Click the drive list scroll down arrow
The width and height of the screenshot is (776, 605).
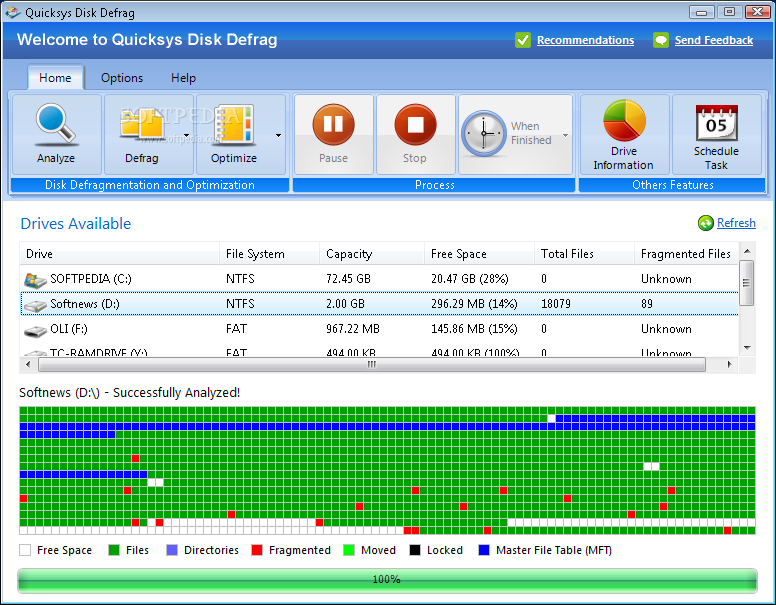click(x=747, y=348)
